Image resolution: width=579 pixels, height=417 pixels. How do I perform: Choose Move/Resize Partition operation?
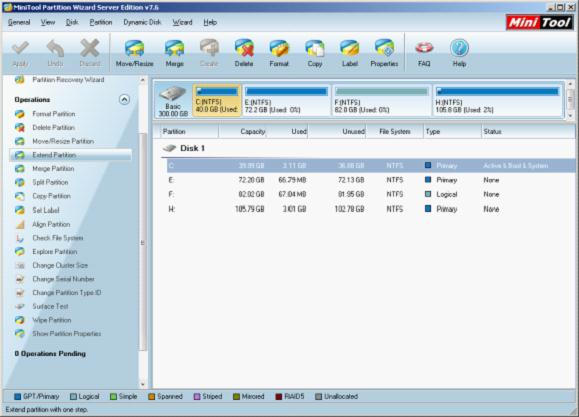[63, 141]
